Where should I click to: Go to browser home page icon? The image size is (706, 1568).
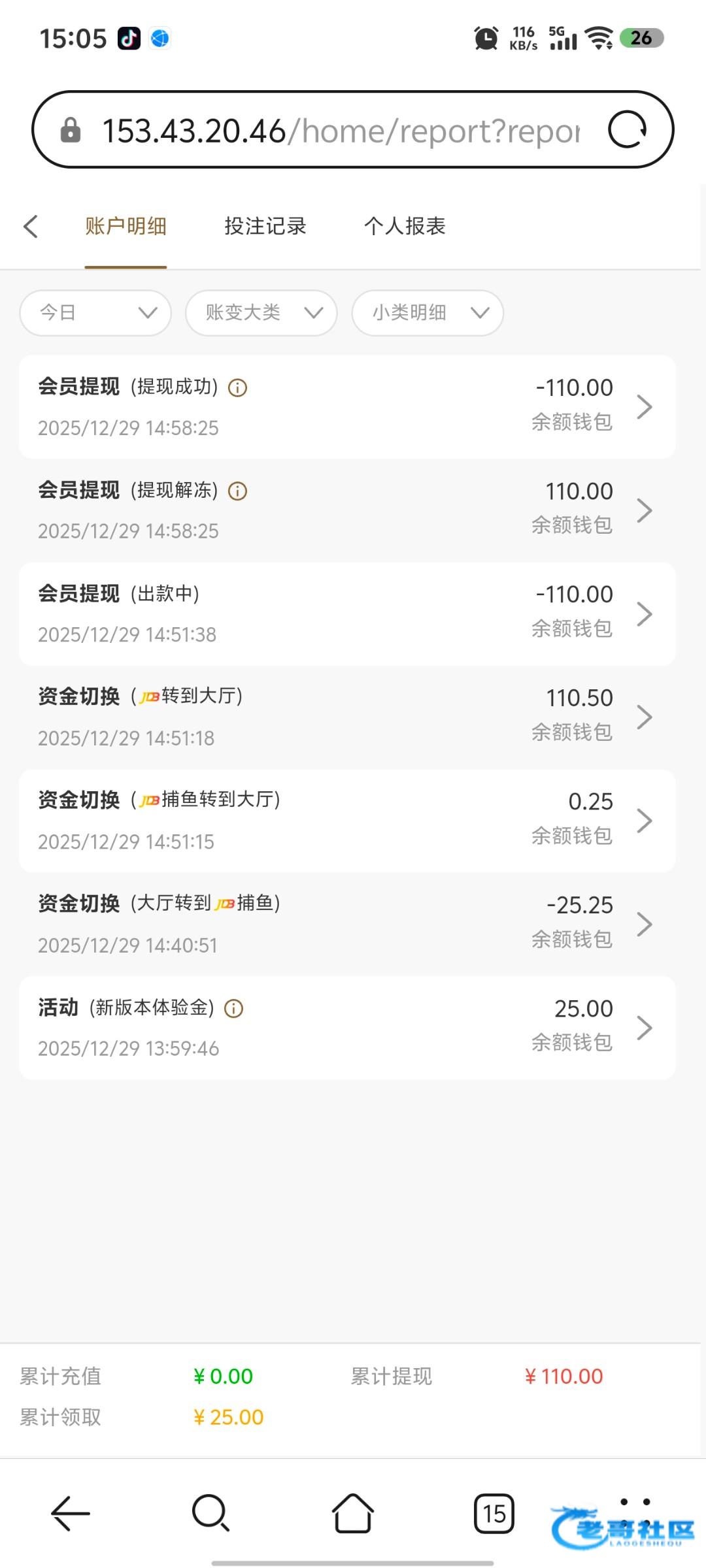(x=353, y=1513)
